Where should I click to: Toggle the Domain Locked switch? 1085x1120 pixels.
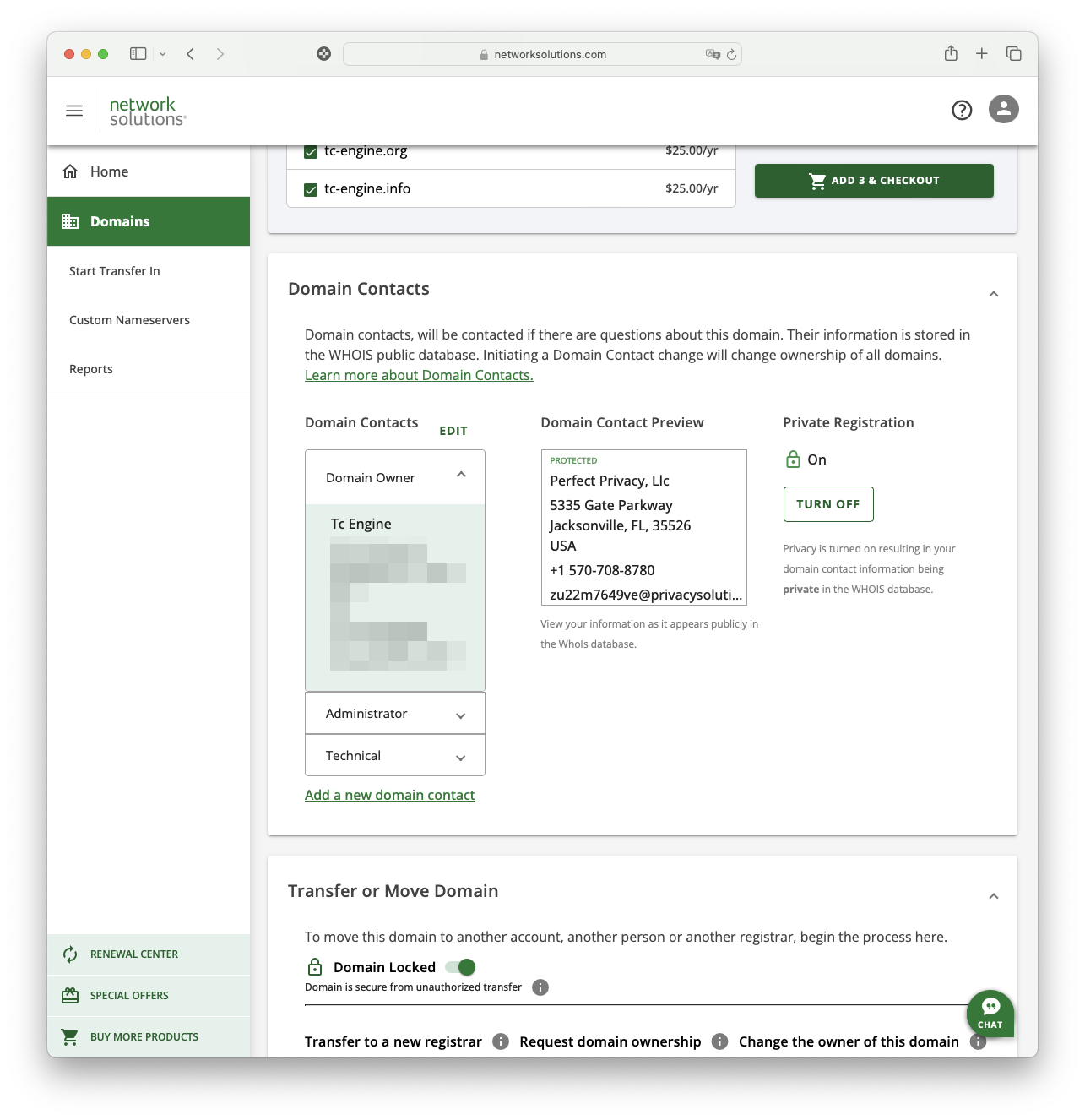point(461,967)
